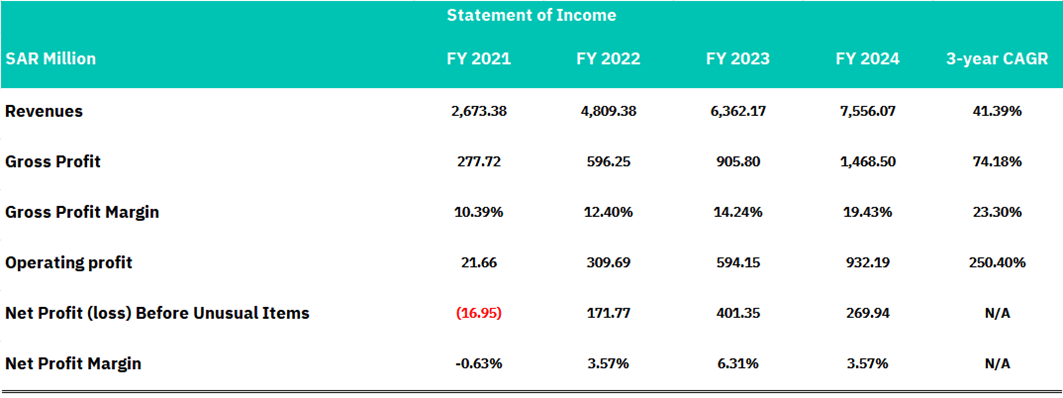The height and width of the screenshot is (398, 1063).
Task: Select FY 2024 revenue value 7,556.07
Action: tap(868, 111)
